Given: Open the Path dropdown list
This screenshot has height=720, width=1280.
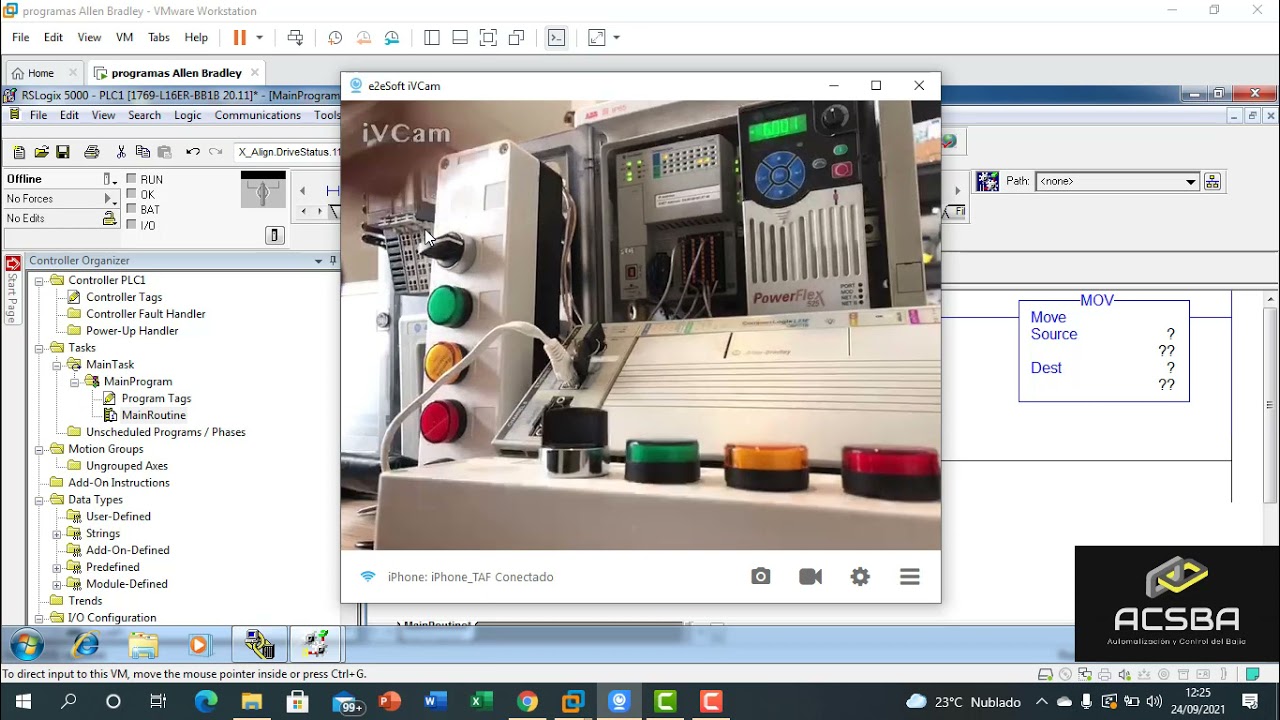Looking at the screenshot, I should click(x=1190, y=182).
